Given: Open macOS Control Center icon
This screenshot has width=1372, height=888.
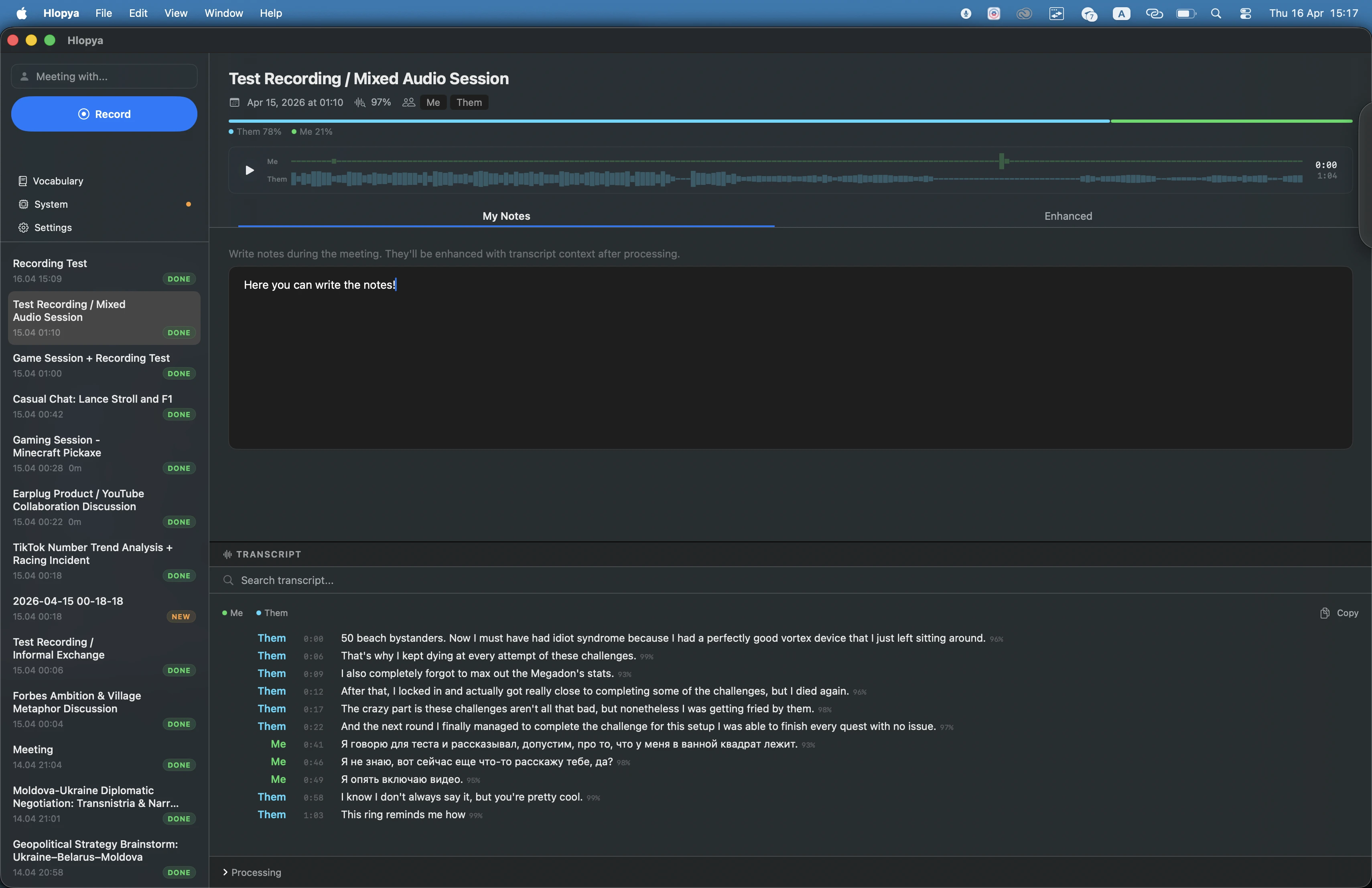Looking at the screenshot, I should point(1245,13).
